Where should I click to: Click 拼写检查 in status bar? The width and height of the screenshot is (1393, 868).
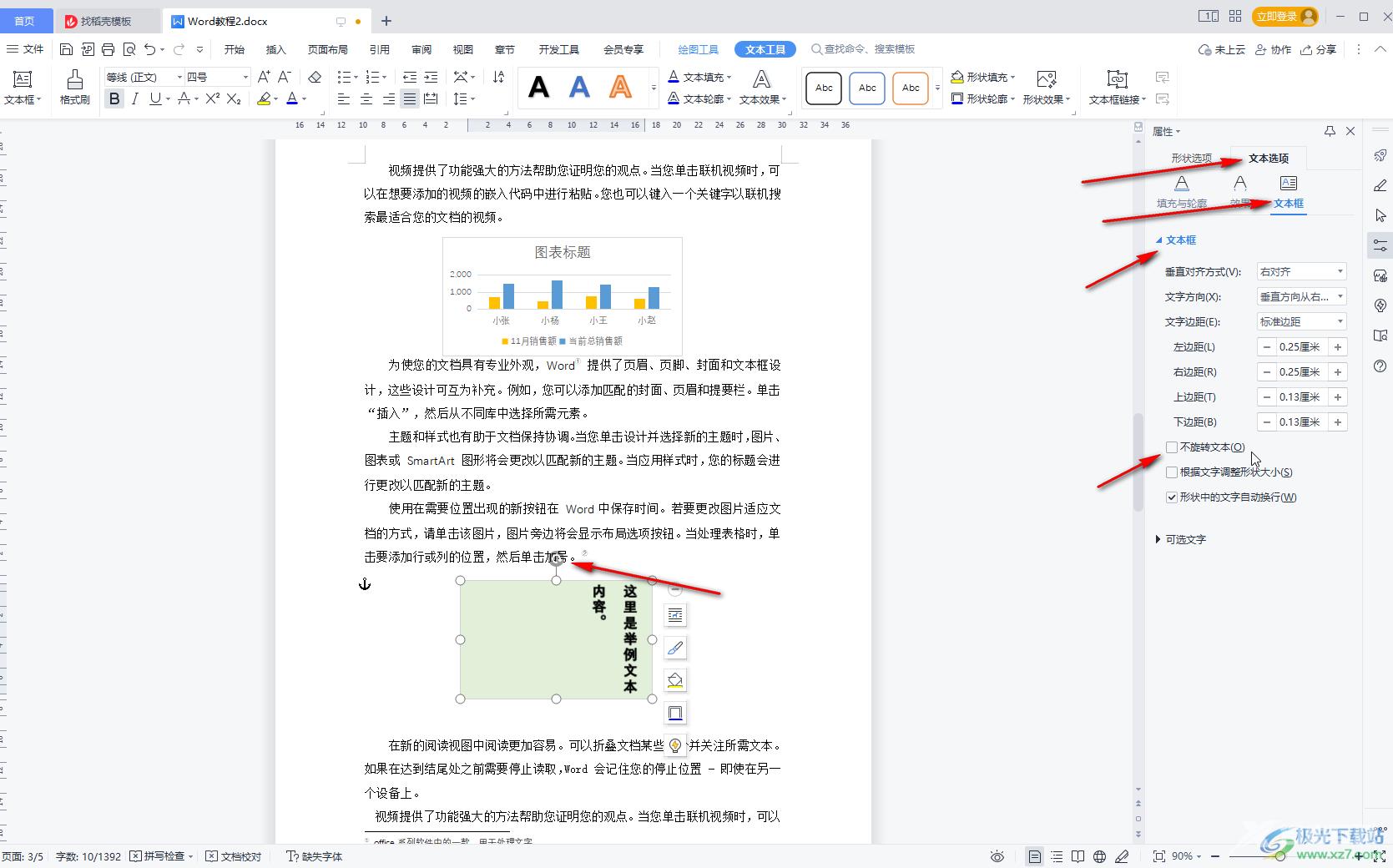click(x=161, y=856)
